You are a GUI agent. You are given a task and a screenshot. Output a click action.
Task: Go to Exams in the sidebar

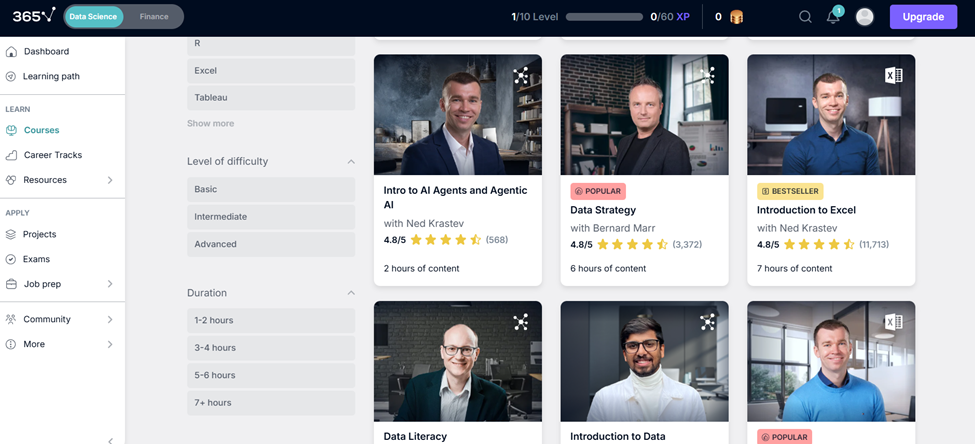[37, 259]
